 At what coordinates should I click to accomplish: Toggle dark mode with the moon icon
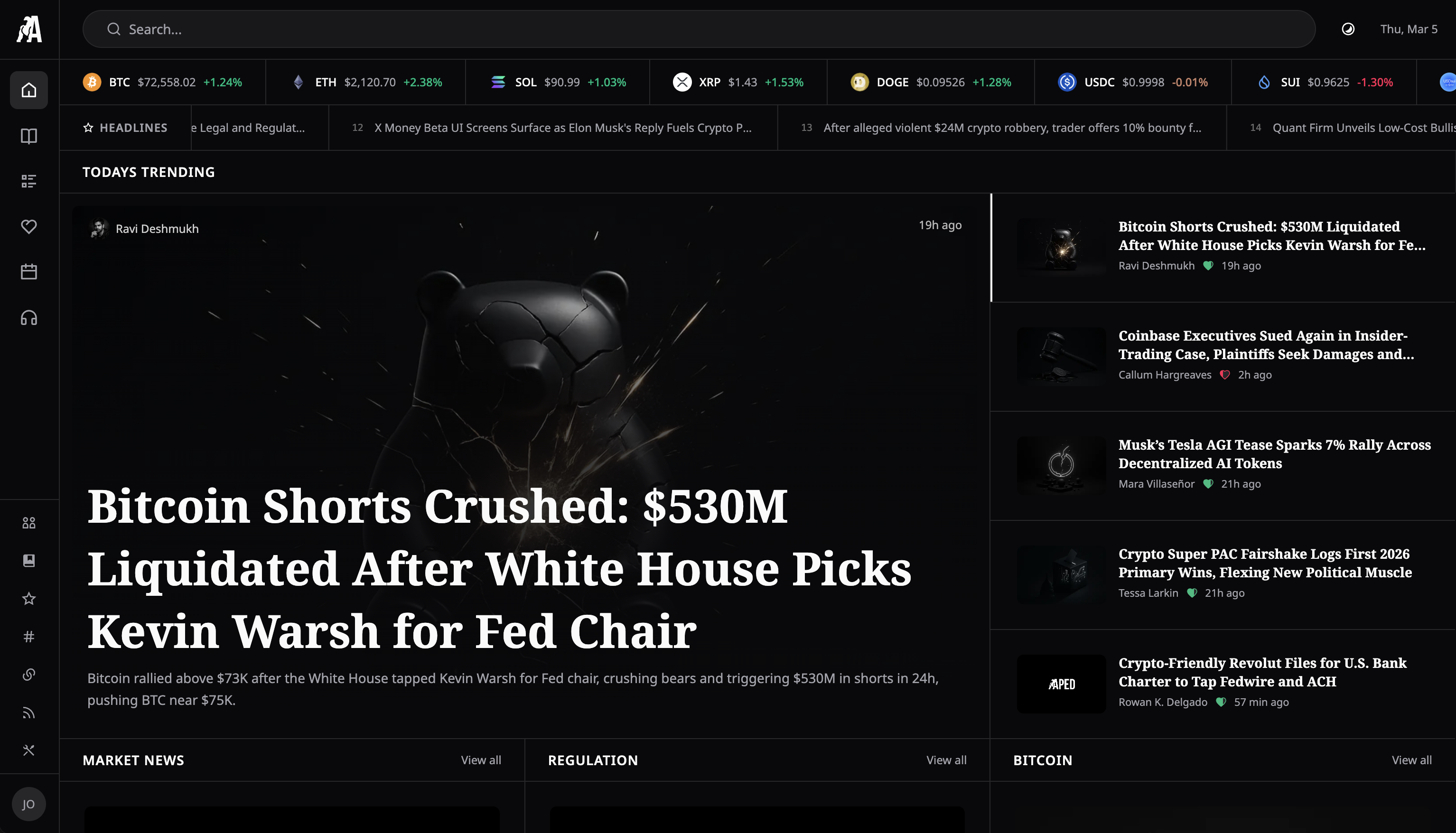(1348, 28)
